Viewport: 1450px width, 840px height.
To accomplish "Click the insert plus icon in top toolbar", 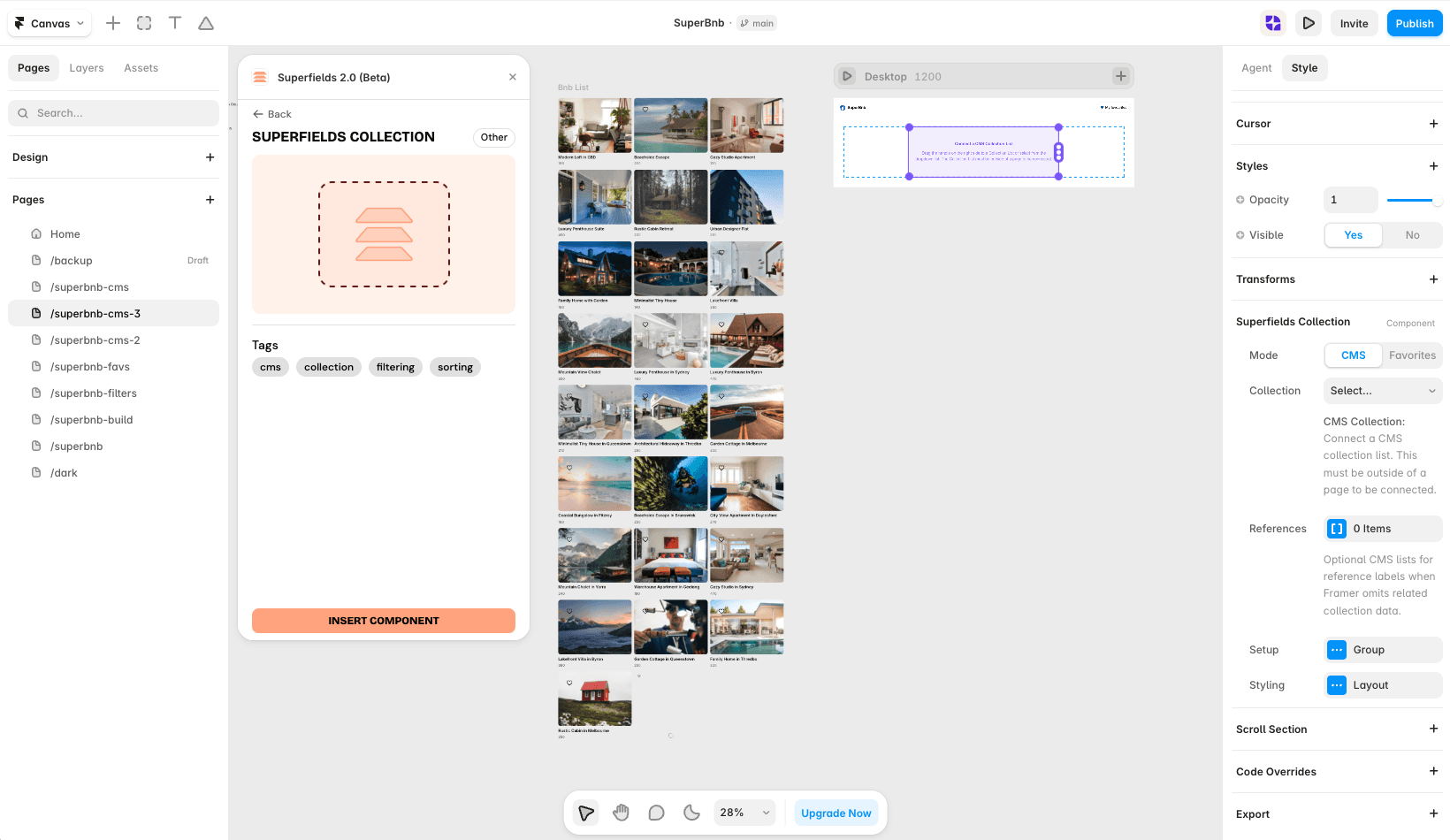I will [x=113, y=23].
